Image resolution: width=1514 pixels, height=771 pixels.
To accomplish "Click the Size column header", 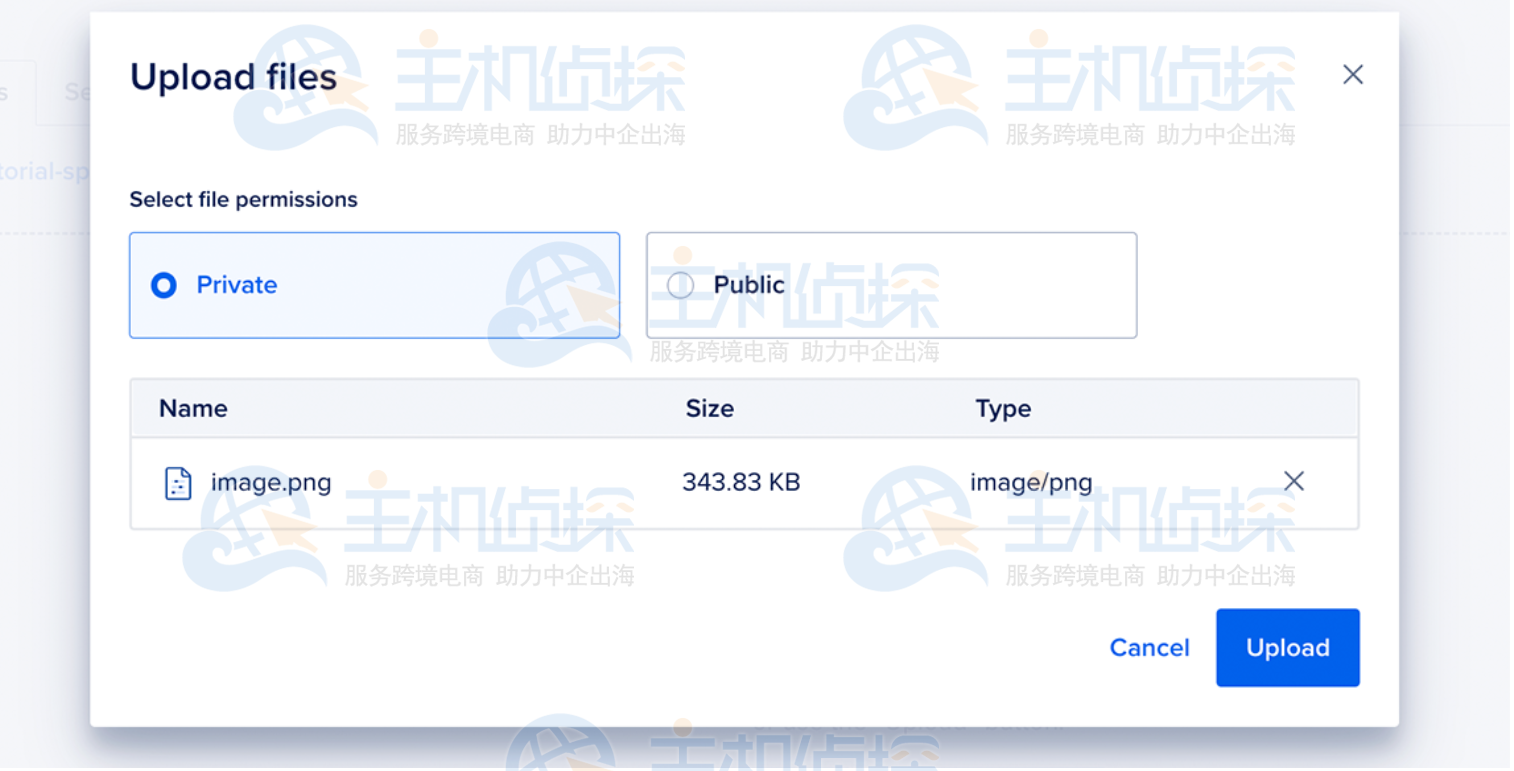I will pyautogui.click(x=710, y=408).
